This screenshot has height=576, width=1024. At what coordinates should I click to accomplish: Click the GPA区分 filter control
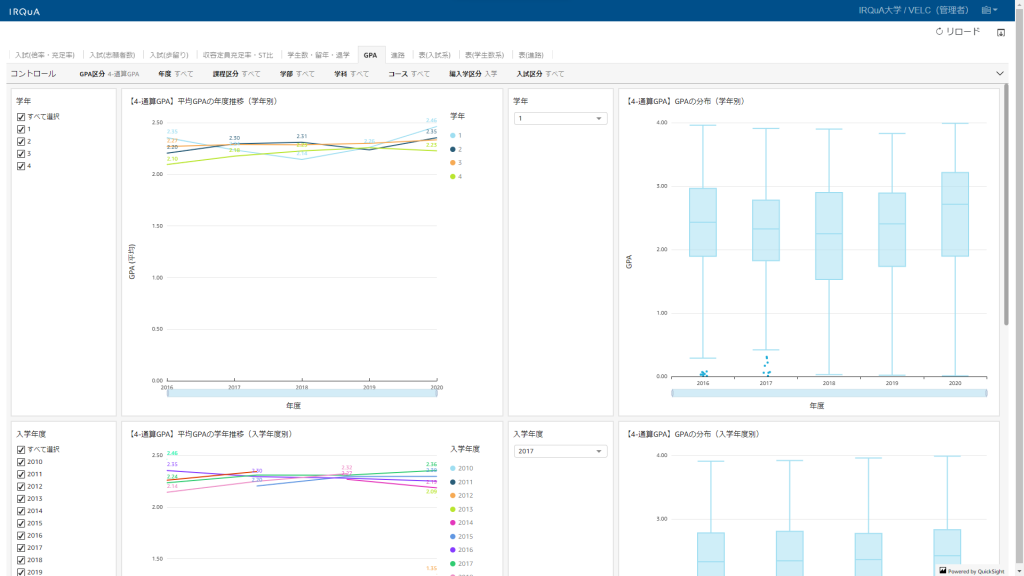tap(109, 74)
